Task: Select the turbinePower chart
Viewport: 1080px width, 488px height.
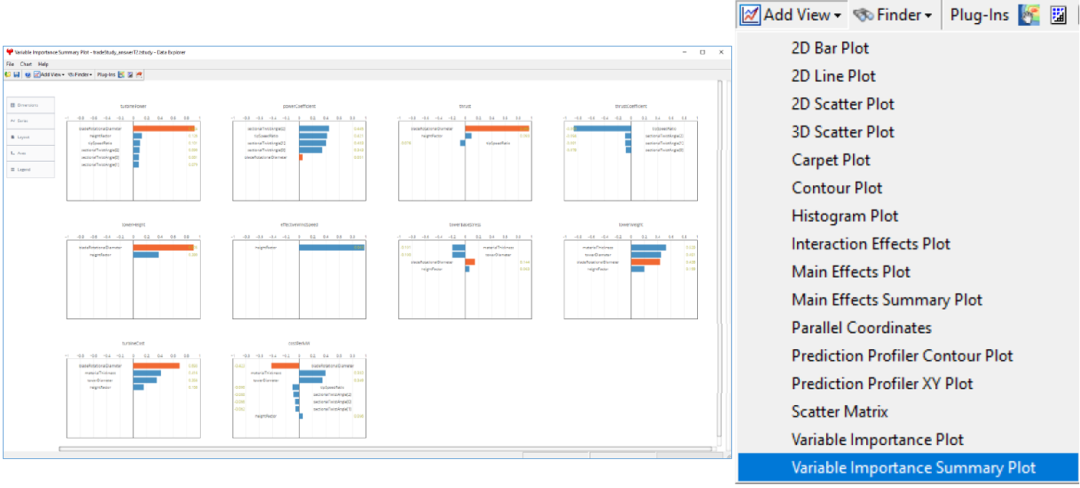Action: [x=133, y=162]
